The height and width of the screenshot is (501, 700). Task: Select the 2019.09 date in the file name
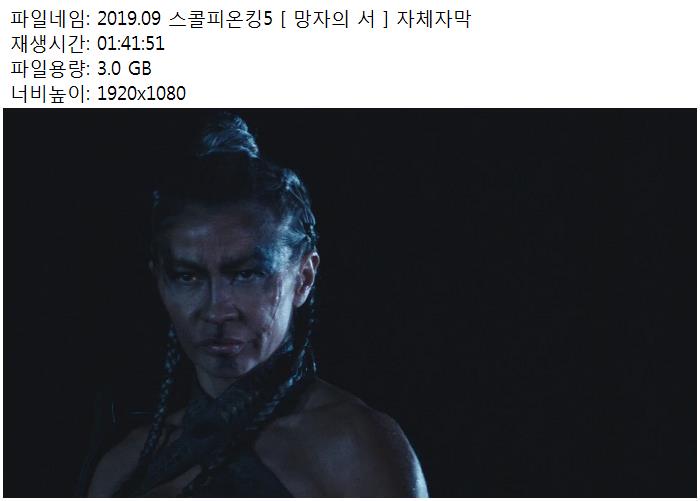click(129, 19)
